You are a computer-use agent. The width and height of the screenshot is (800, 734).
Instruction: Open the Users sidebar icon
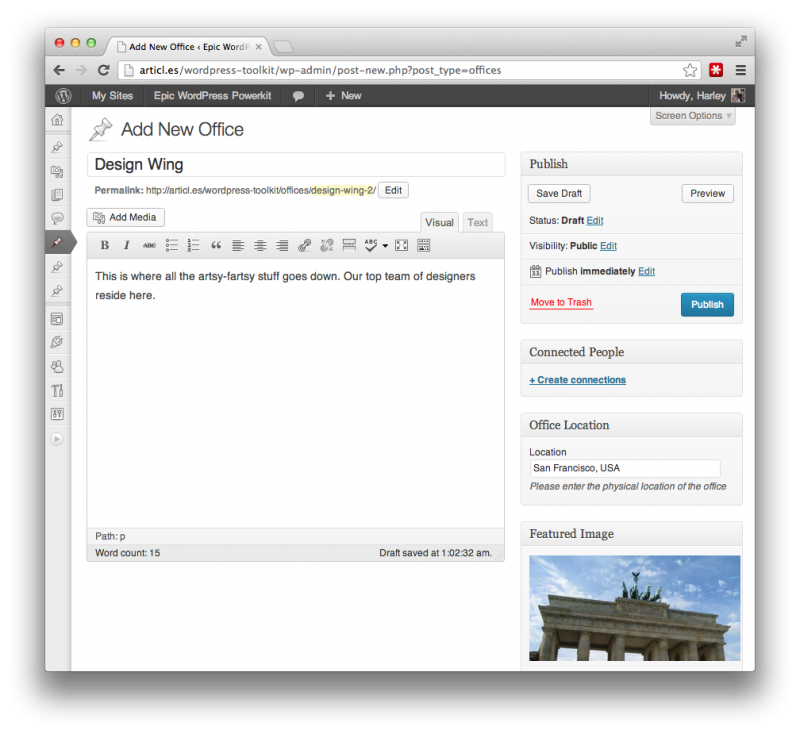coord(57,366)
